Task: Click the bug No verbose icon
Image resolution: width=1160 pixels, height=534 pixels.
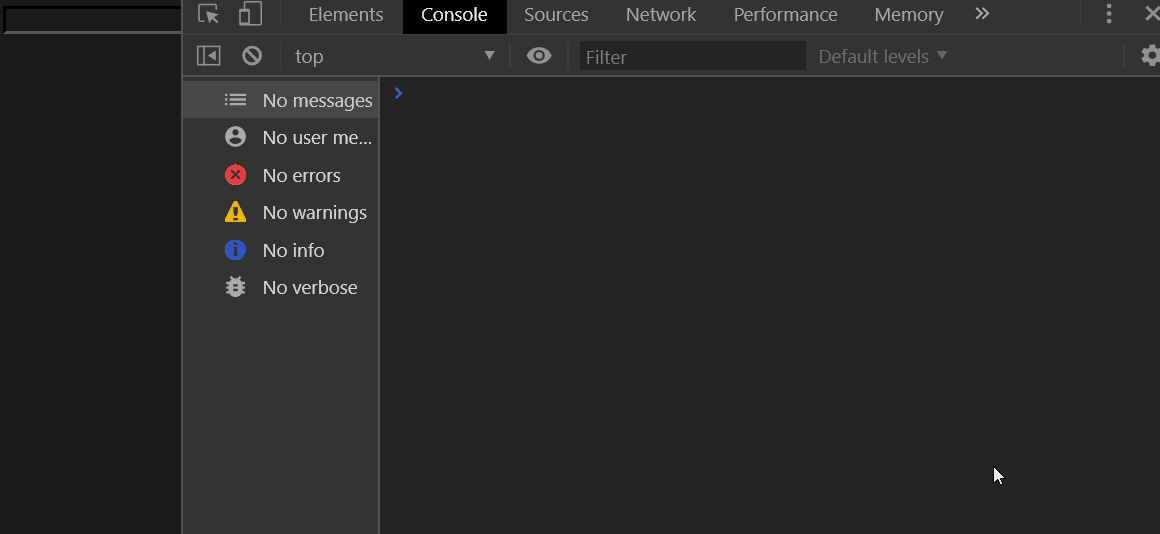Action: click(x=235, y=287)
